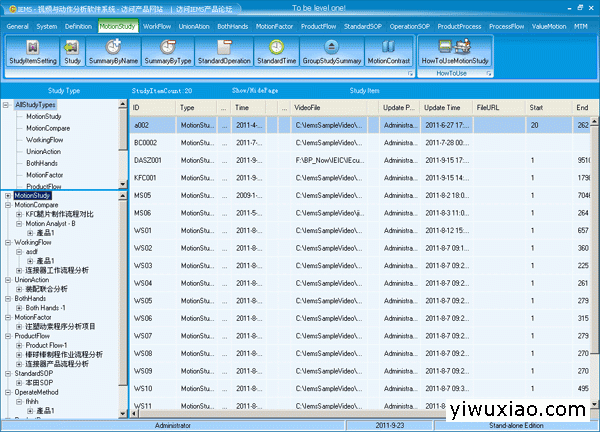Select 连接器工作流程分析 tree item
This screenshot has height=432, width=600.
(x=57, y=270)
